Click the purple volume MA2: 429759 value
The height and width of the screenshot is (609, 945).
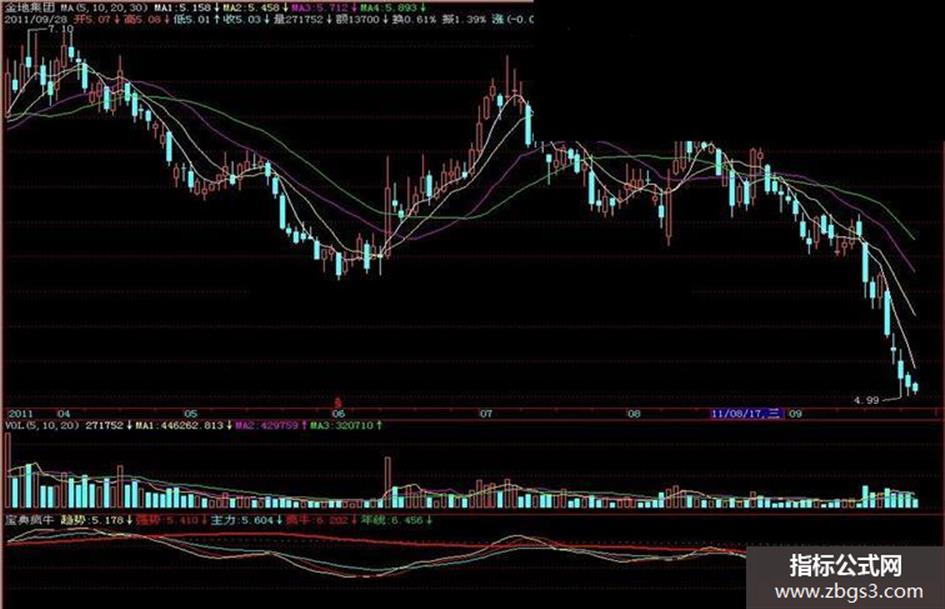[269, 425]
